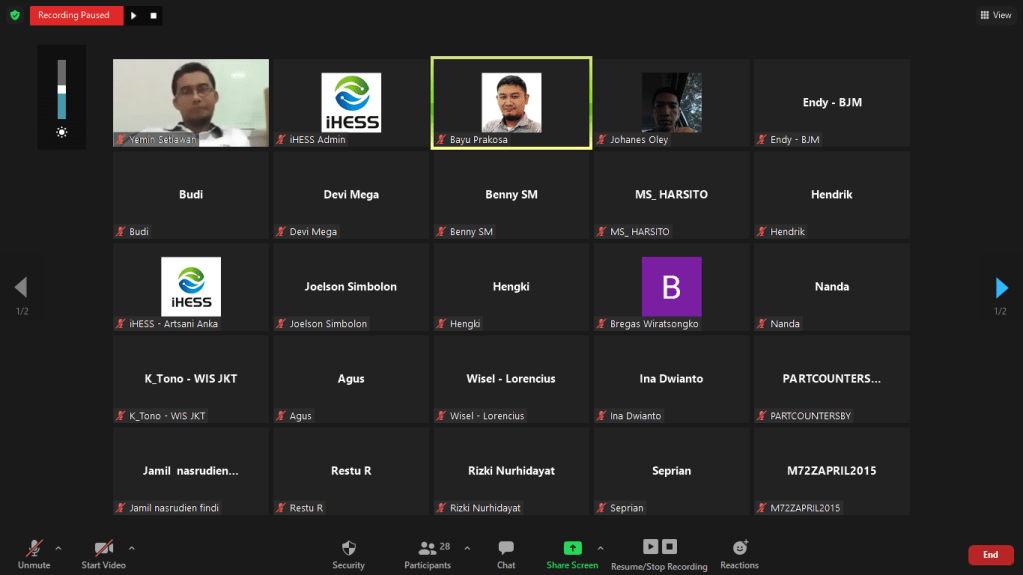Open the Chat panel

click(506, 554)
